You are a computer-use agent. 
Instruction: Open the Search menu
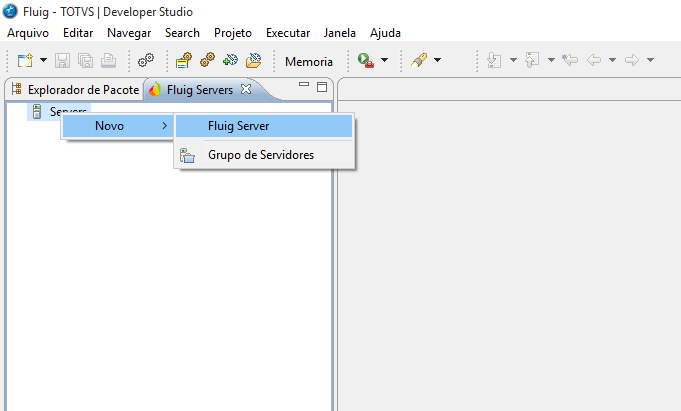[182, 33]
